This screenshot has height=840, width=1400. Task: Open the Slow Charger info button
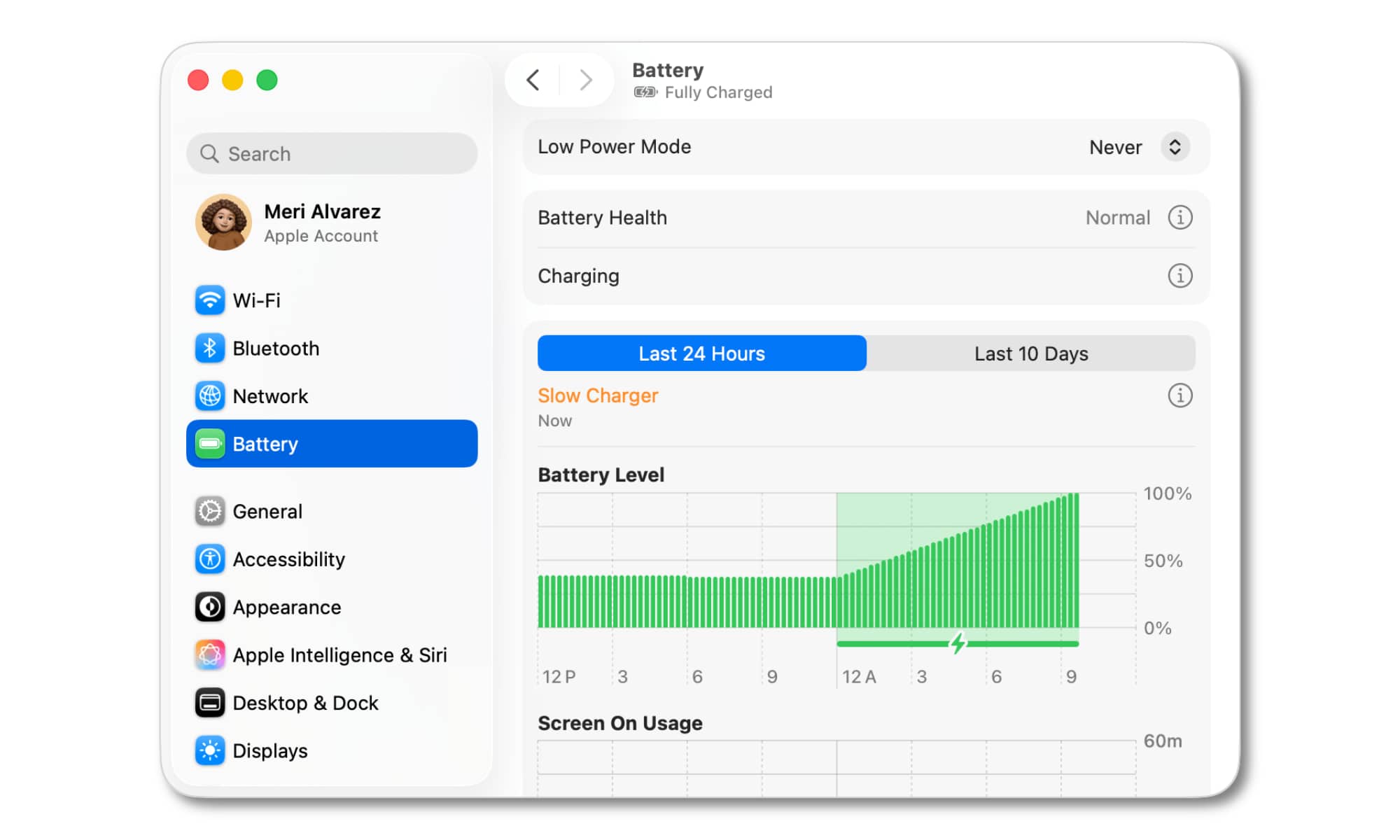point(1180,395)
